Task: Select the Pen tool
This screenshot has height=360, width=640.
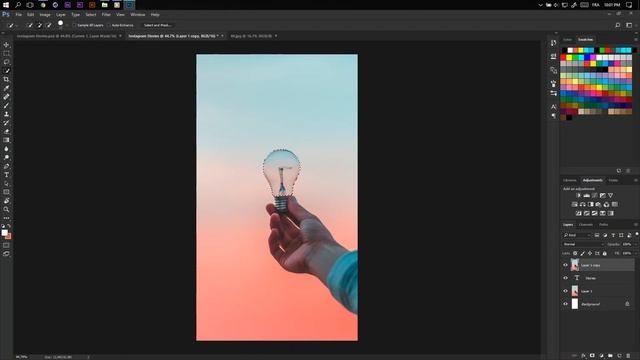Action: 6,166
